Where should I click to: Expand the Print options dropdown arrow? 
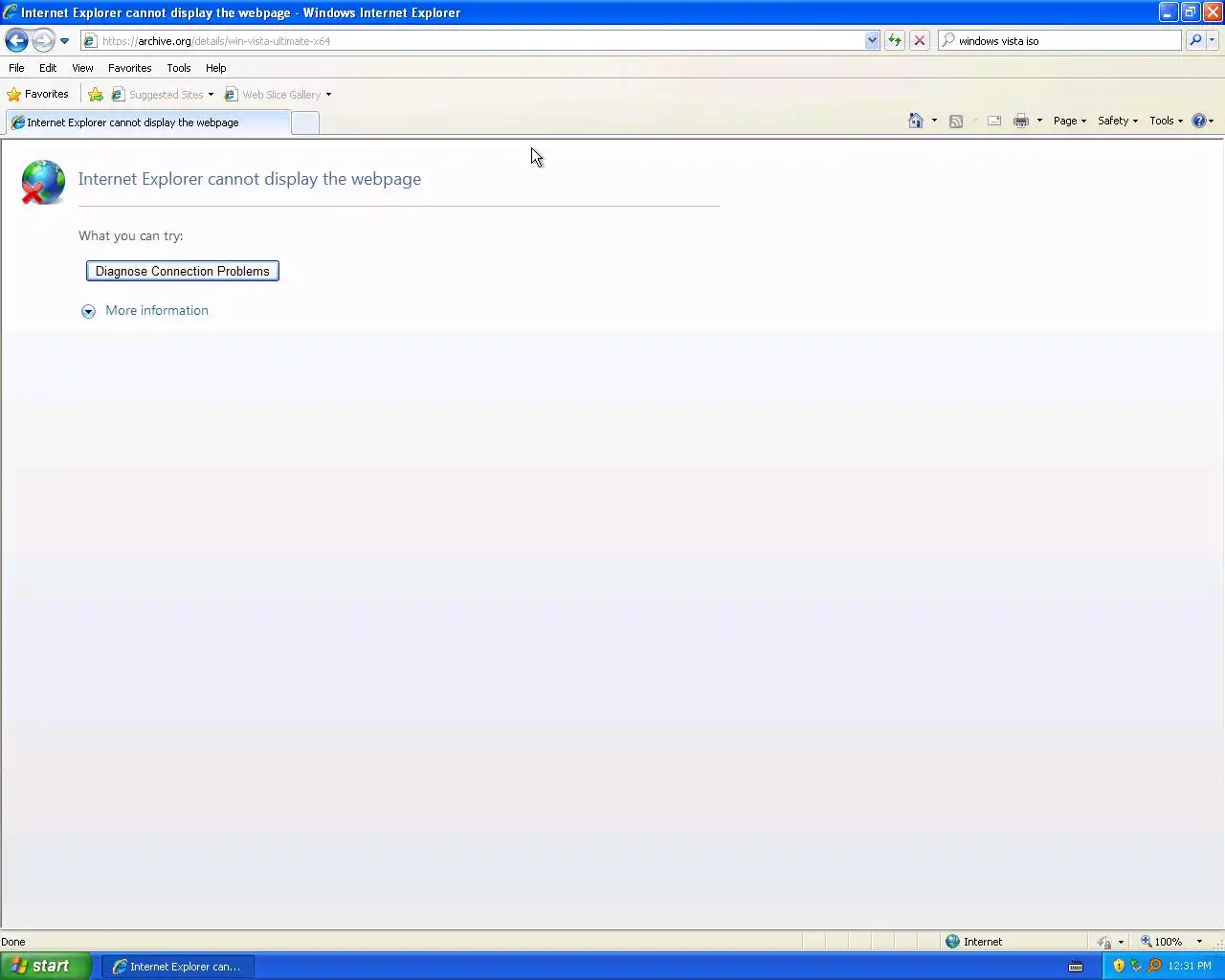(x=1039, y=121)
